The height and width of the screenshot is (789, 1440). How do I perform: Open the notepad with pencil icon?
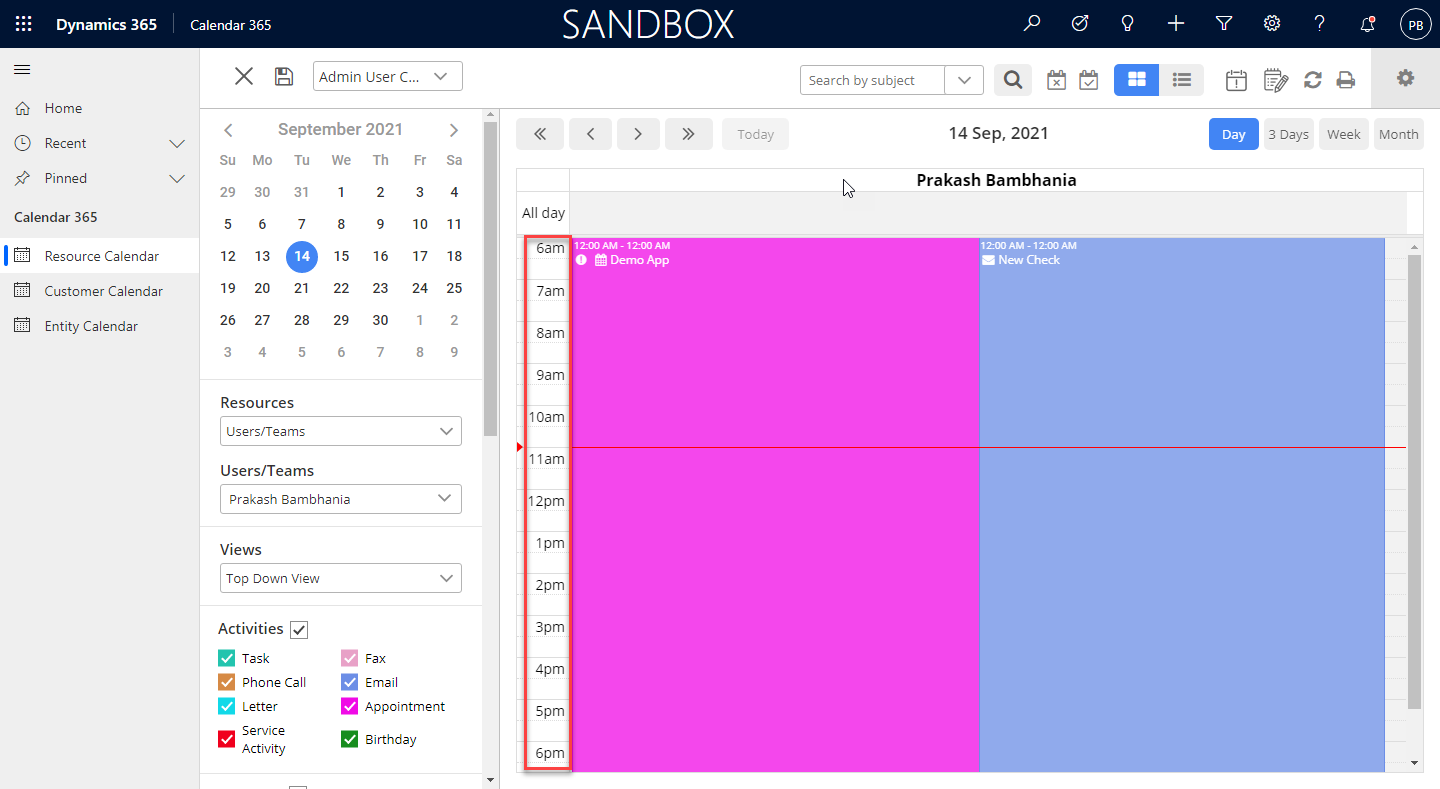tap(1275, 80)
